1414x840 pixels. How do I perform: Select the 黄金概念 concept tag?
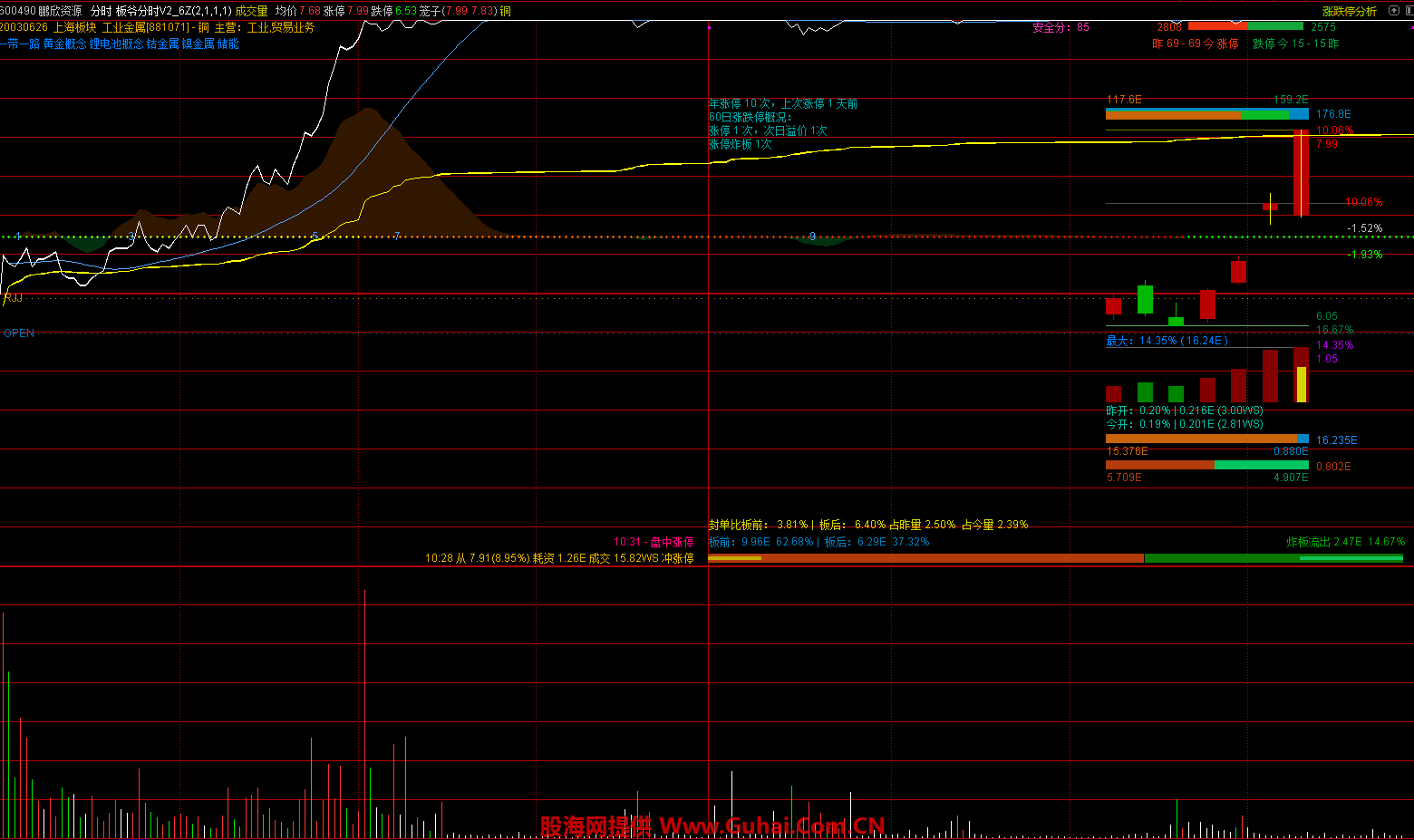(66, 43)
